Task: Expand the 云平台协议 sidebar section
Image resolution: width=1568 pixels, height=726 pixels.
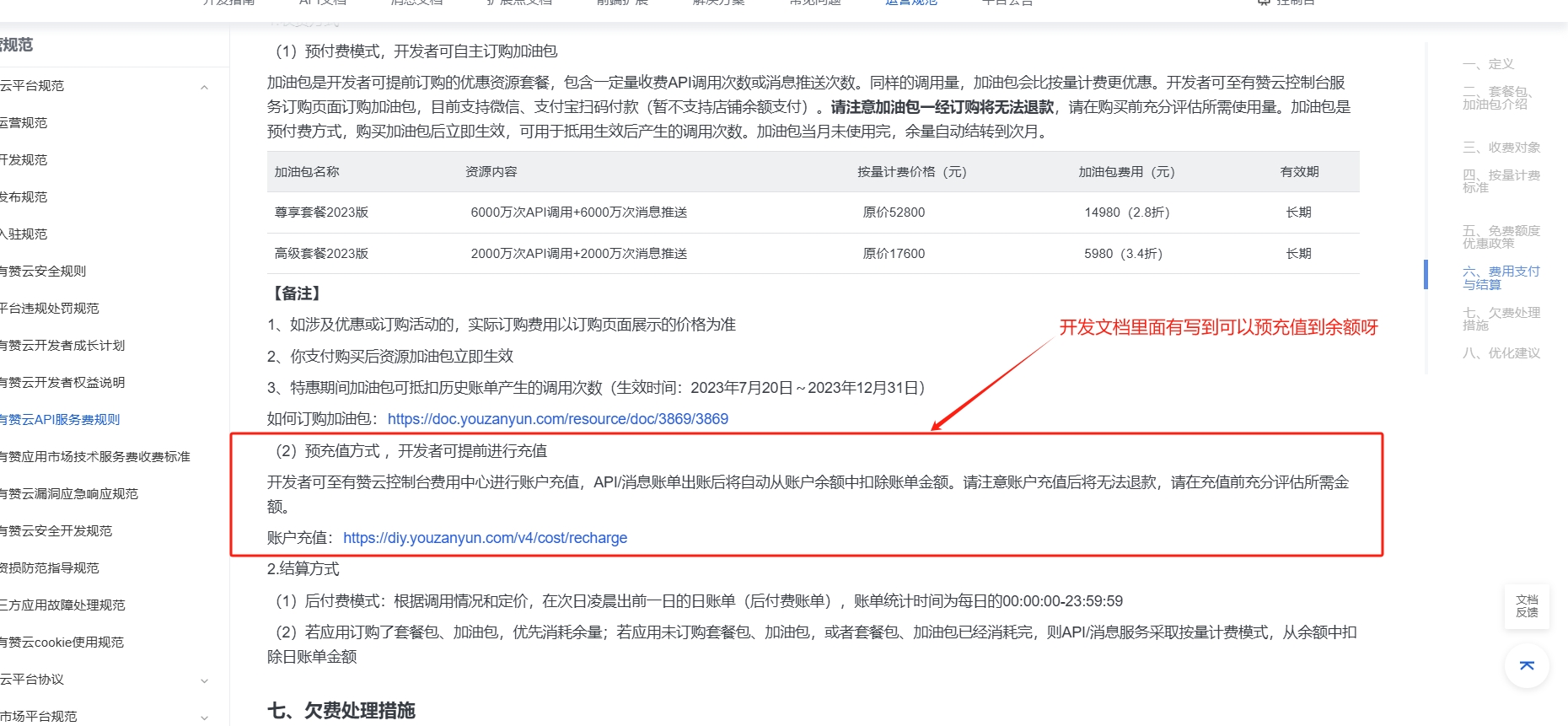Action: (204, 680)
